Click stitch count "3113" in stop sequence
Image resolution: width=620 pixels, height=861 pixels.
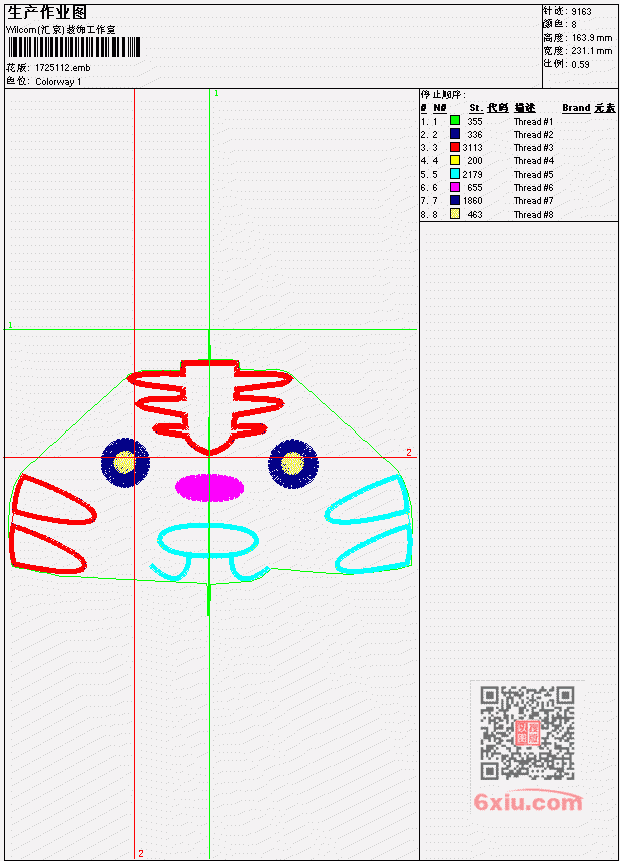472,148
